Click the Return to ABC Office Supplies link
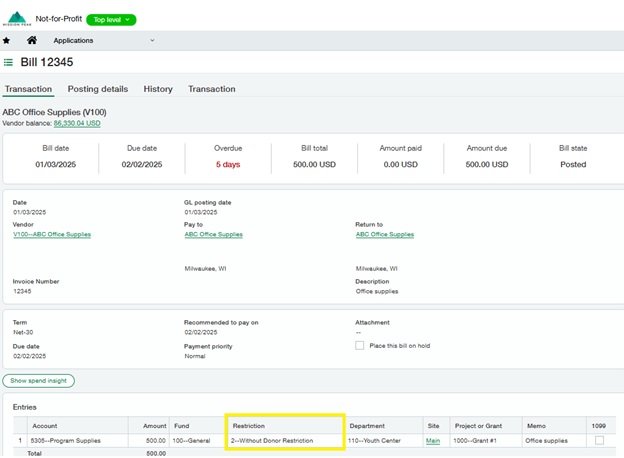This screenshot has width=624, height=458. tap(385, 234)
